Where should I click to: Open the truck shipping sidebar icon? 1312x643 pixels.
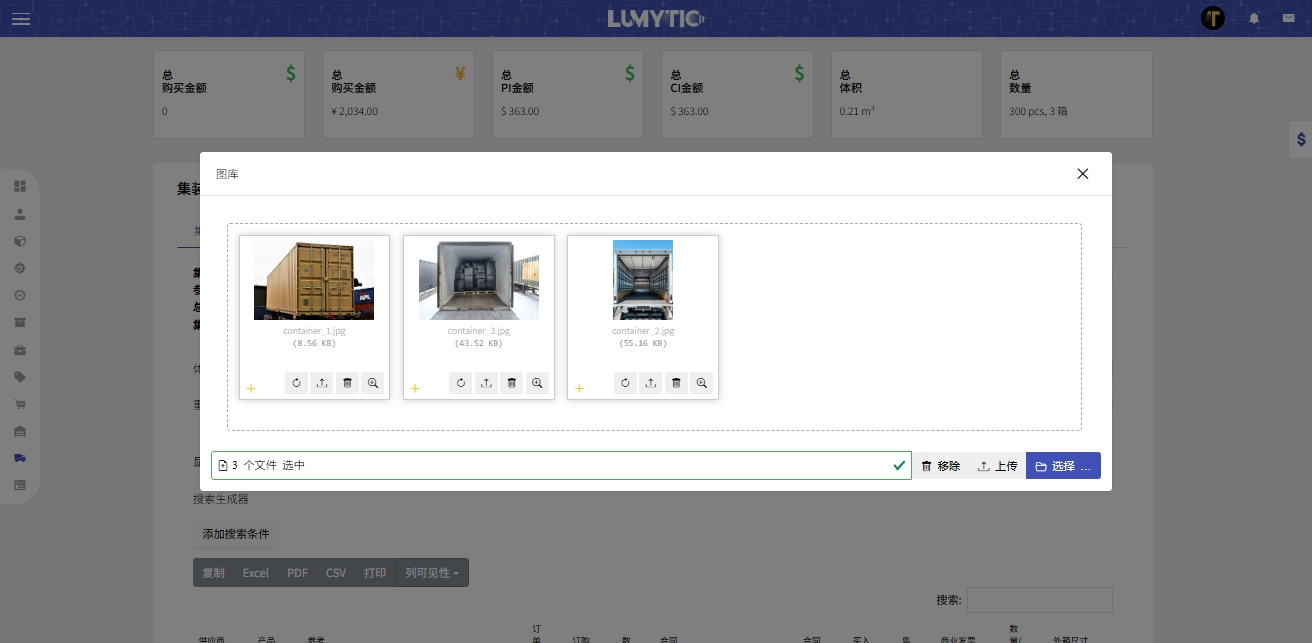20,458
